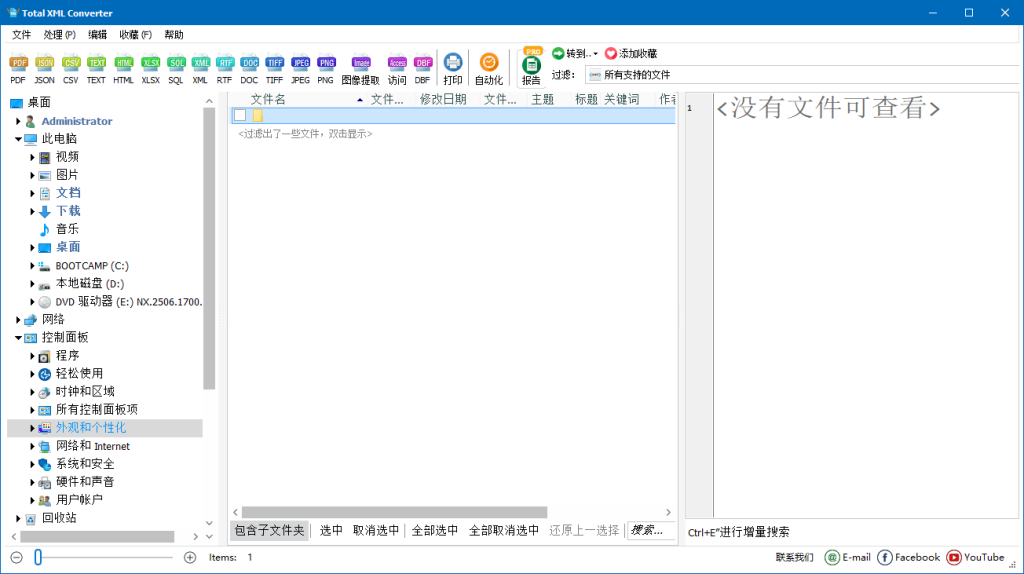Screen dimensions: 1024x574
Task: Click 添加收藏 heart icon
Action: (611, 54)
